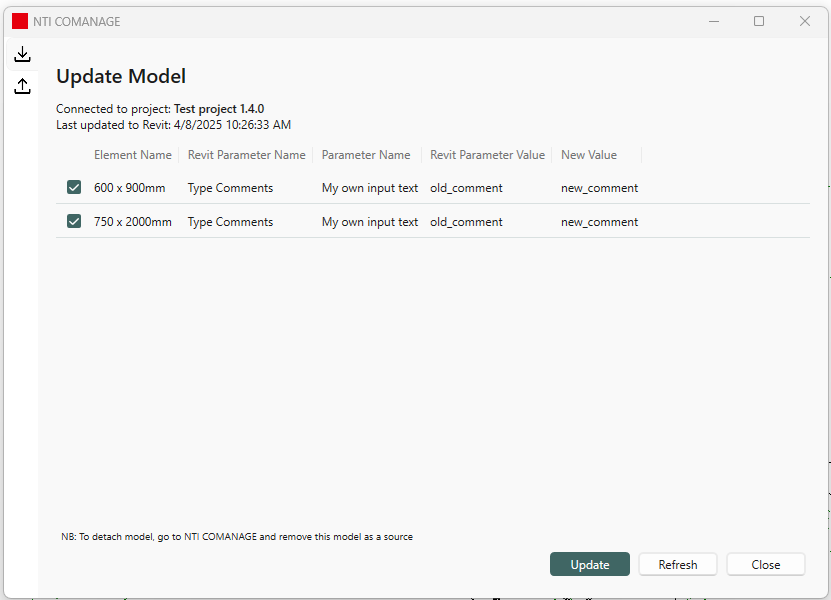Click the New Value column header
The image size is (831, 600).
(x=589, y=155)
